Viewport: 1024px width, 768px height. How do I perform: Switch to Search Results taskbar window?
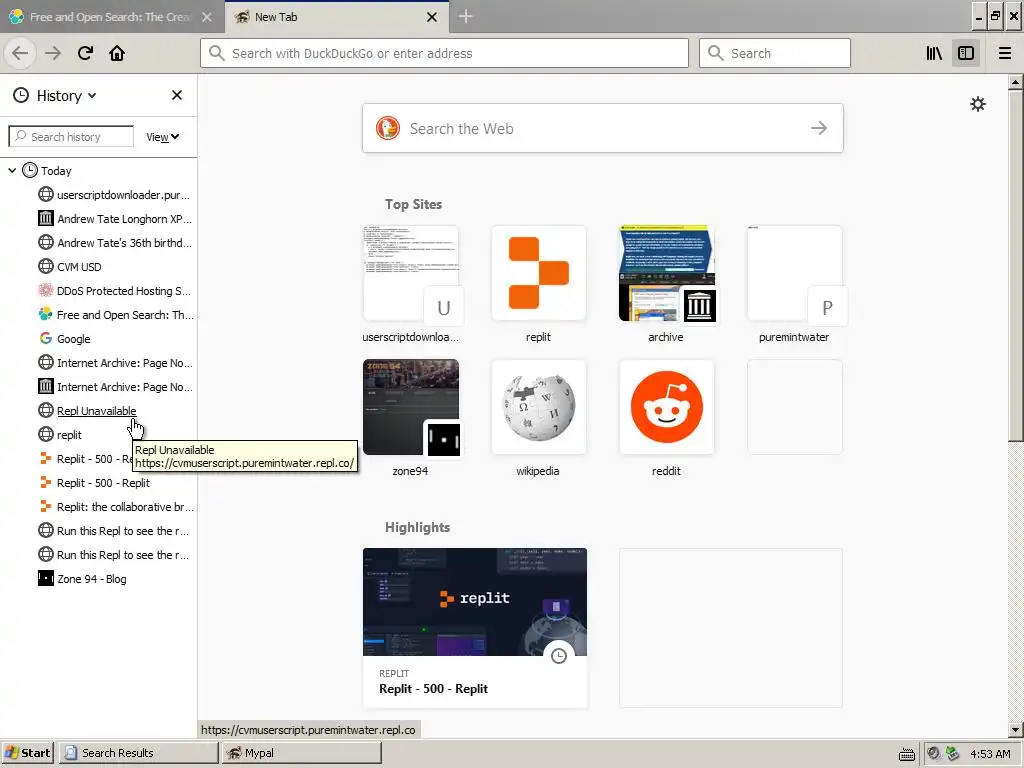tap(138, 753)
